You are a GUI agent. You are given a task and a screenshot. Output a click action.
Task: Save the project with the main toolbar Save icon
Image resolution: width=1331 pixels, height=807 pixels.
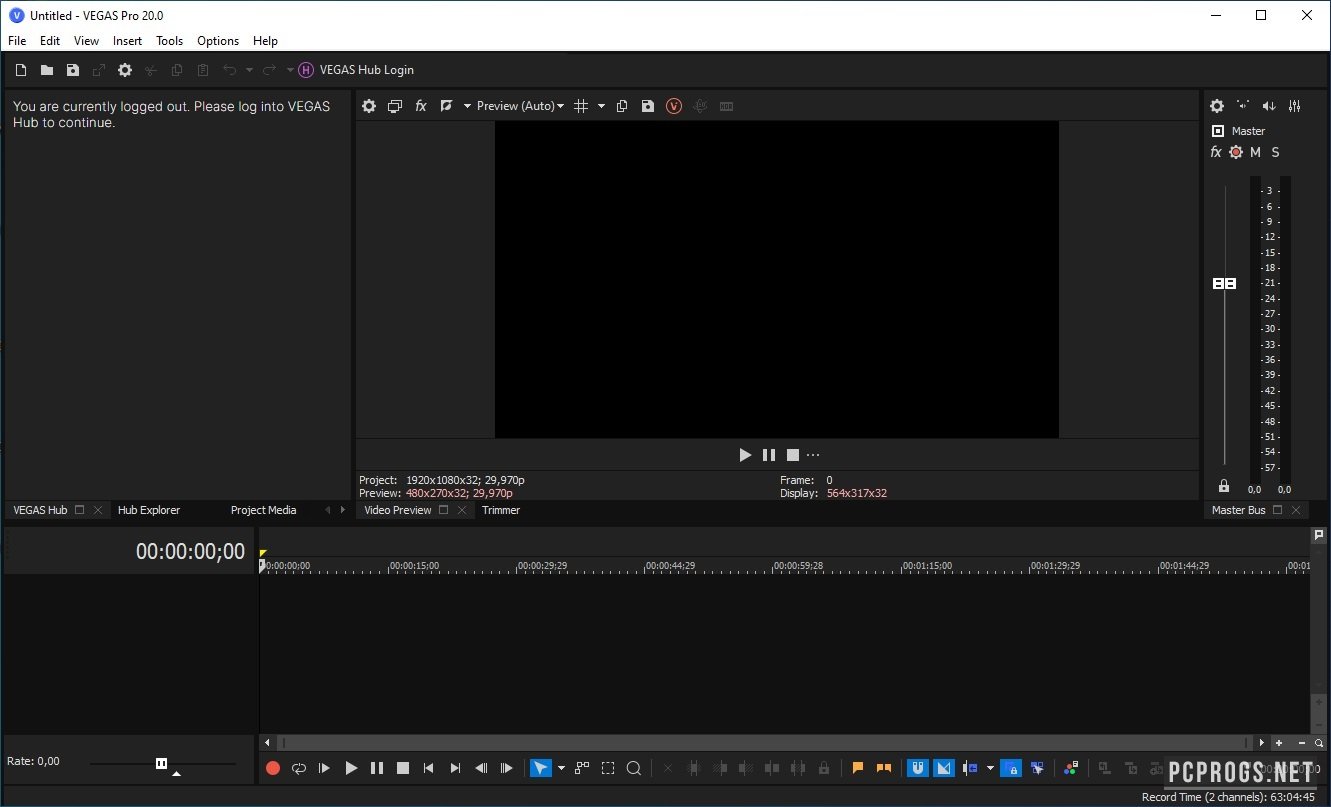coord(73,70)
